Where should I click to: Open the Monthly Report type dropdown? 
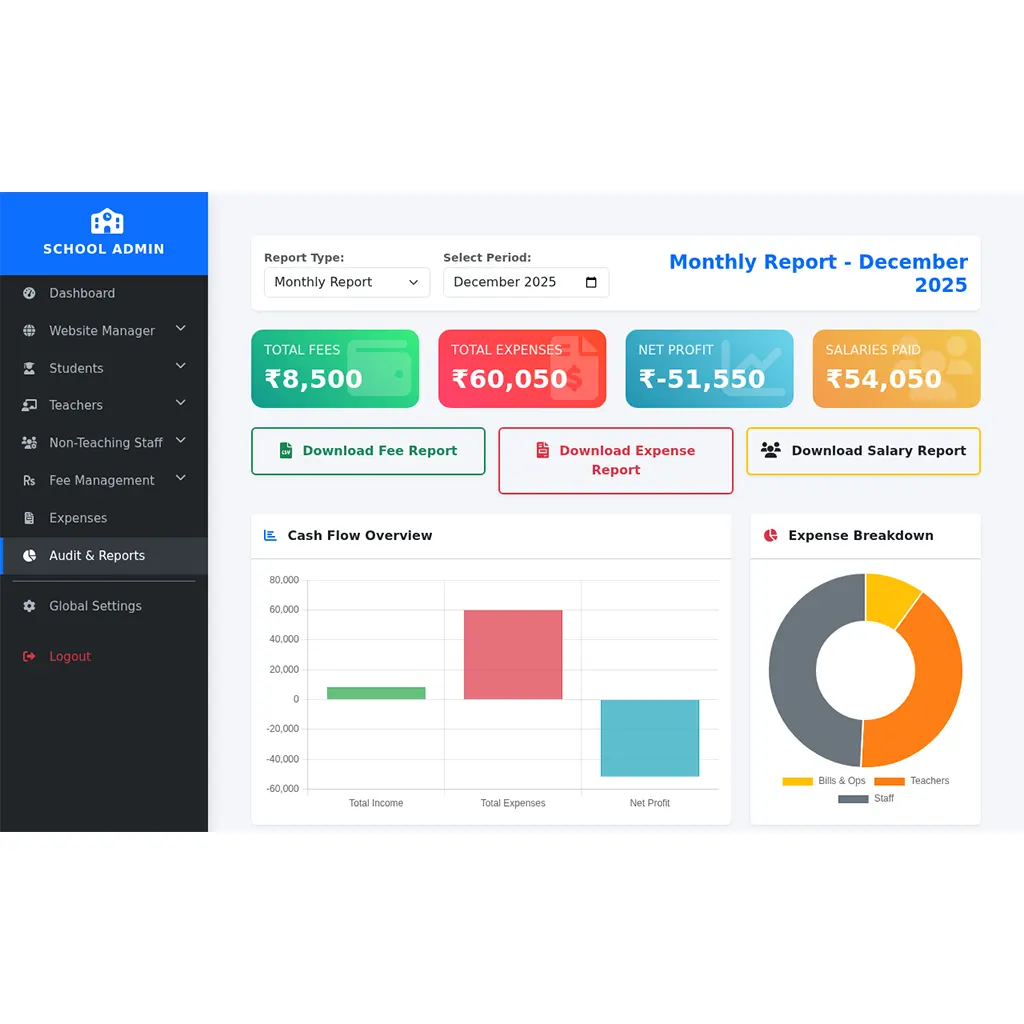click(x=346, y=282)
